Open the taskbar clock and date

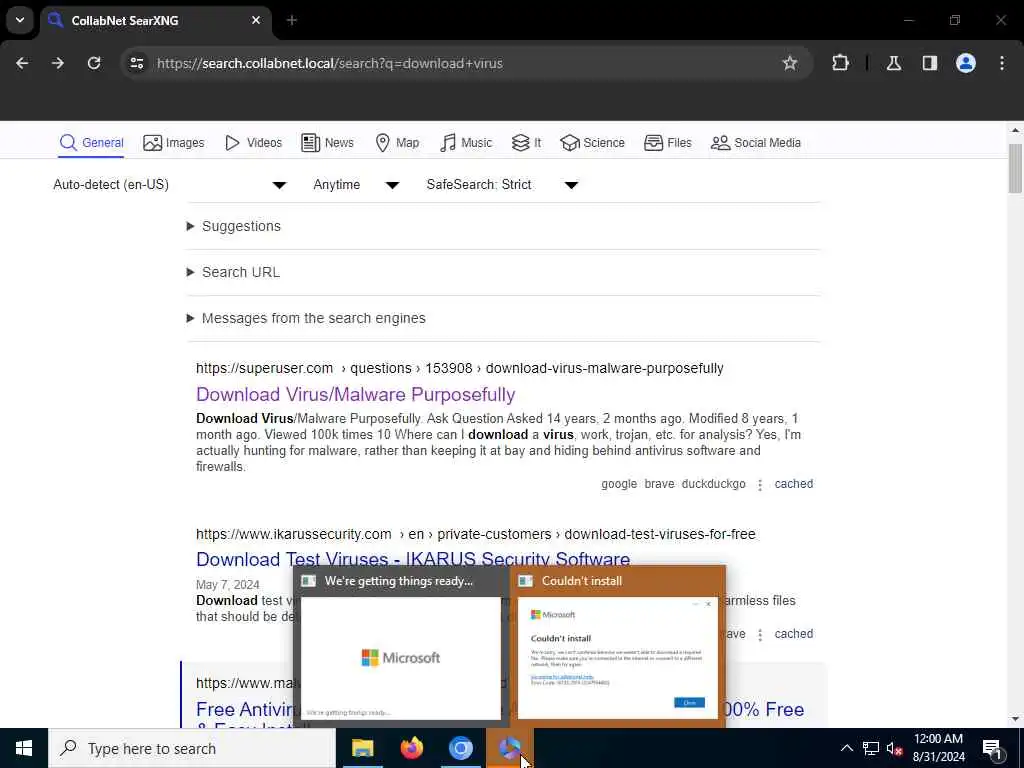pos(938,748)
